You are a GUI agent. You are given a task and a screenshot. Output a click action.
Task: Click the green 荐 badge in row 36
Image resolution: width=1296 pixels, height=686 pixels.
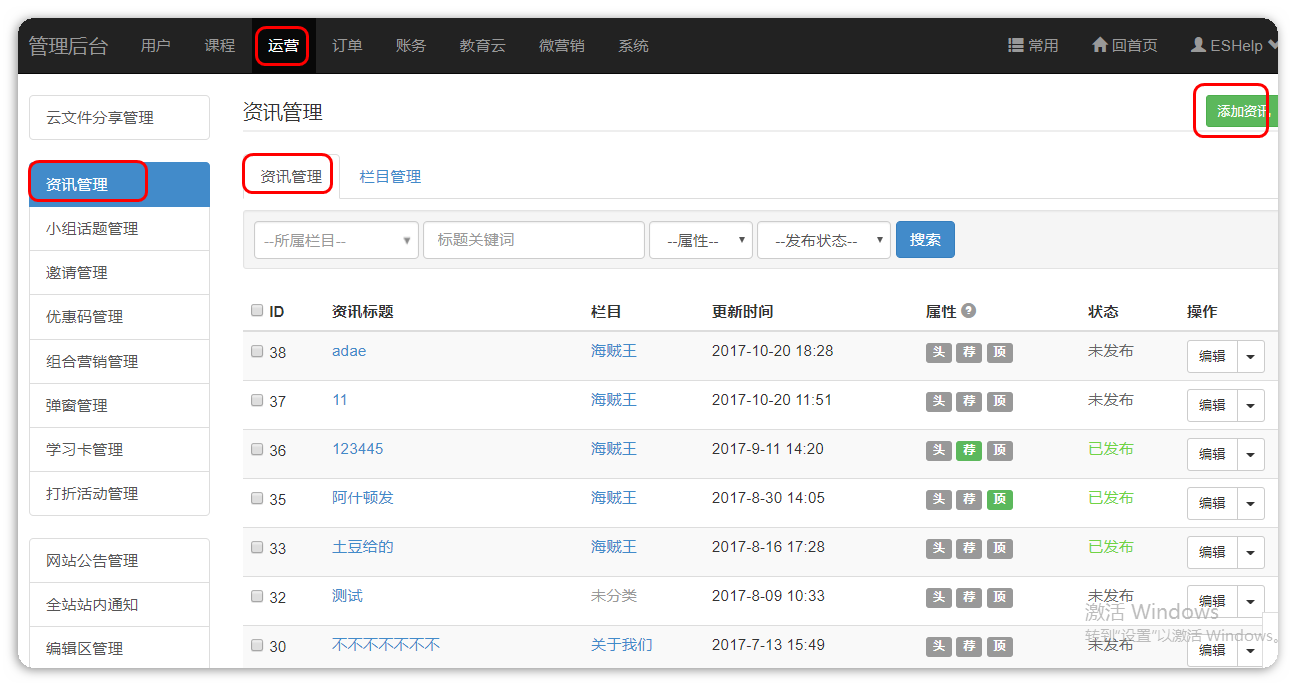pos(968,450)
